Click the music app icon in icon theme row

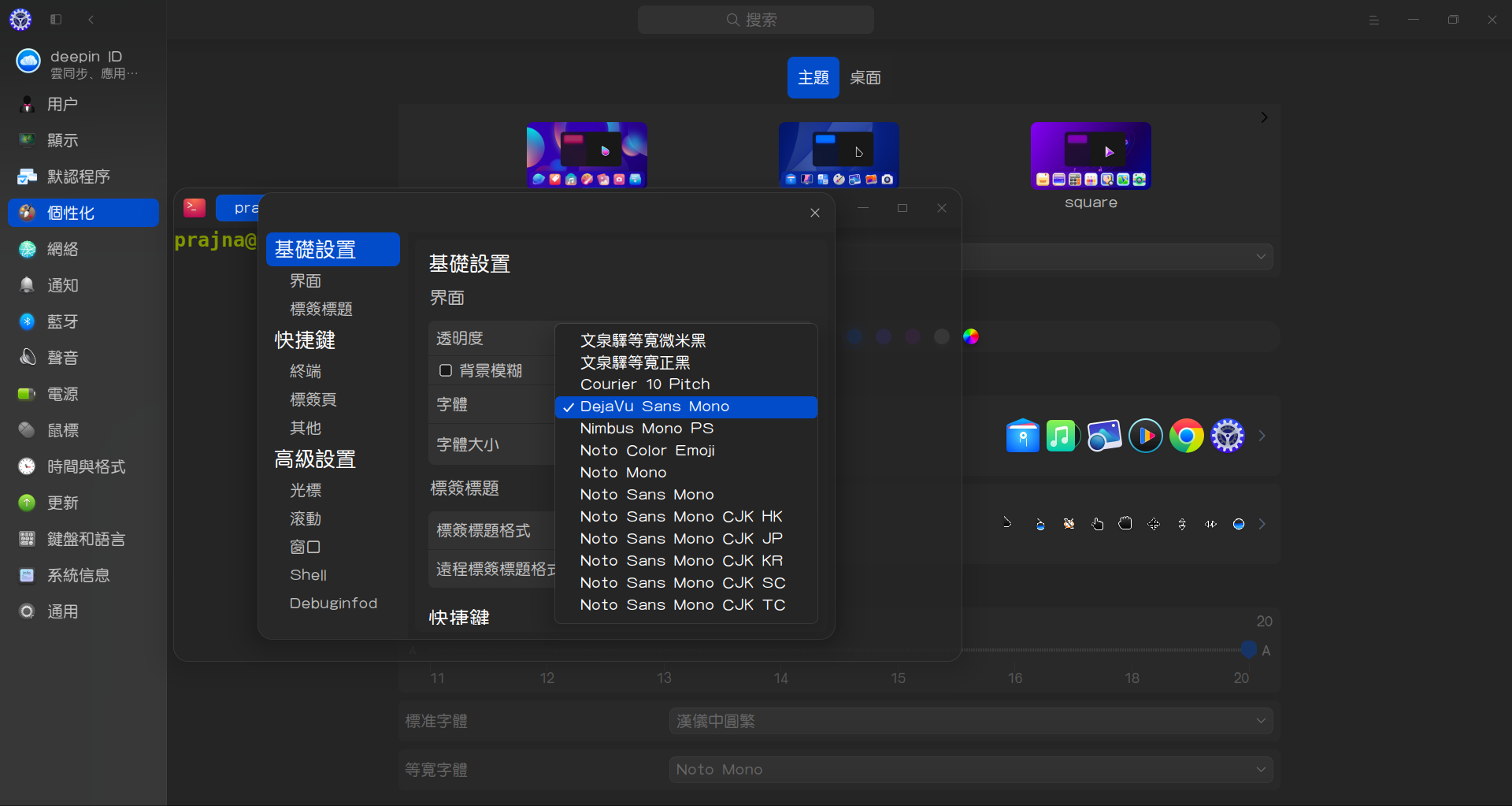[1063, 436]
